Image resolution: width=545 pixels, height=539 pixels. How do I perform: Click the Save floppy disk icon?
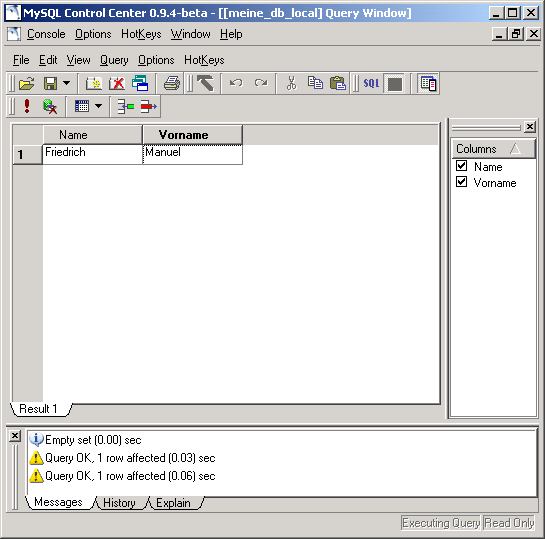coord(50,83)
